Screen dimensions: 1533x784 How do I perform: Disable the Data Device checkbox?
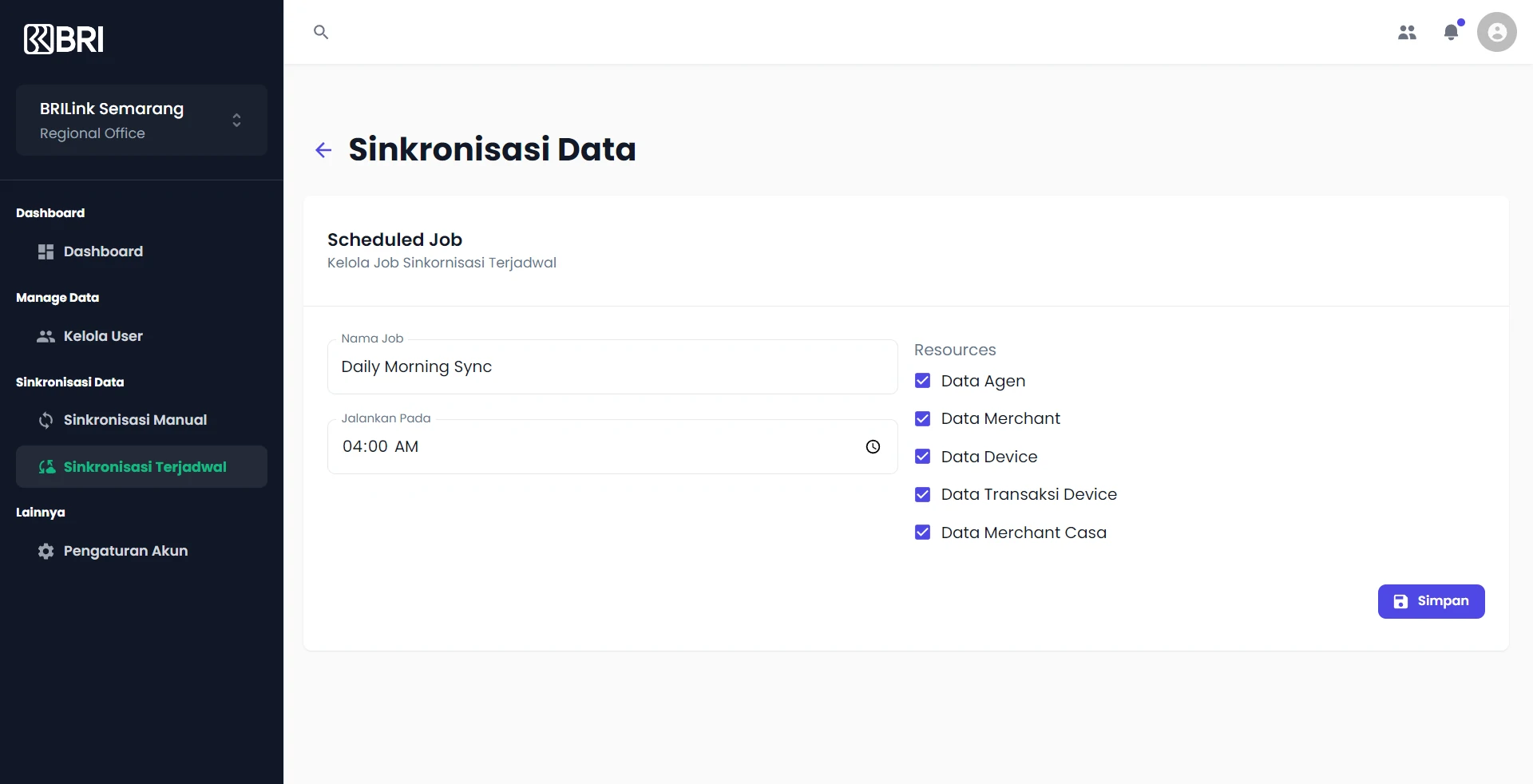pyautogui.click(x=922, y=457)
